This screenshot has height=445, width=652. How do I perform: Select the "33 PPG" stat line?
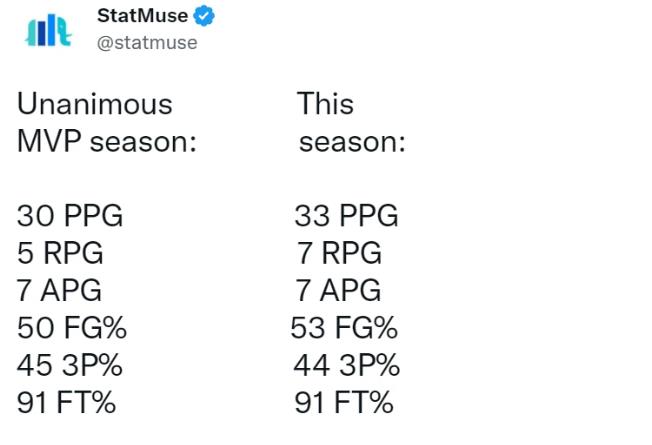click(x=346, y=215)
